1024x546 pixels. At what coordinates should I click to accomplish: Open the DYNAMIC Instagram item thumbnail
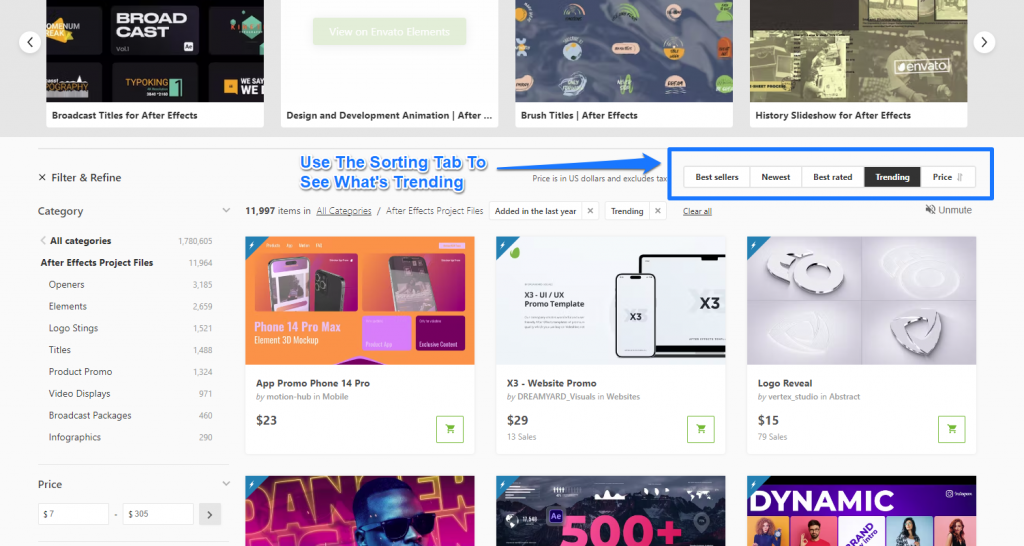click(x=861, y=511)
